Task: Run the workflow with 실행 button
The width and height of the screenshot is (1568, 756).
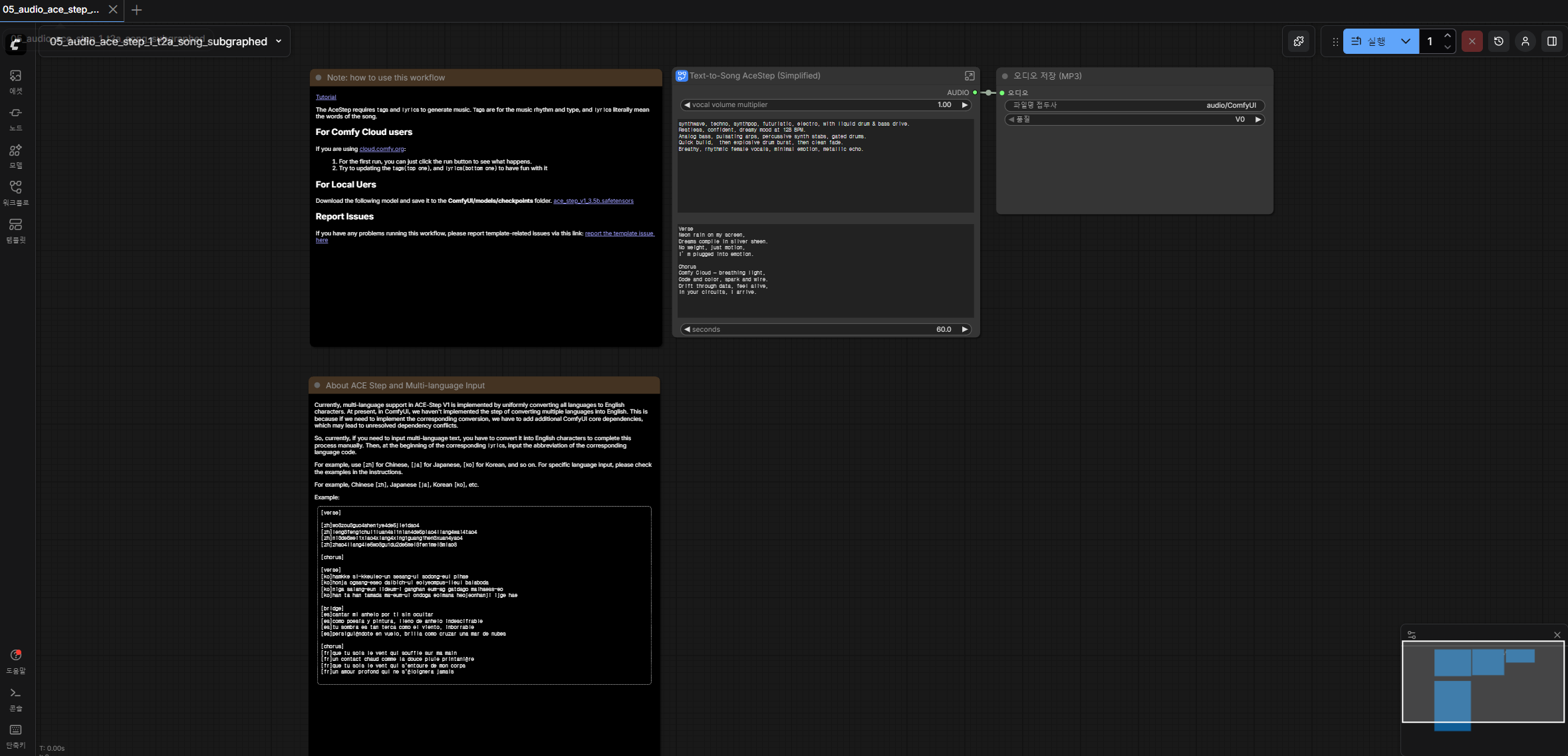Action: tap(1370, 41)
